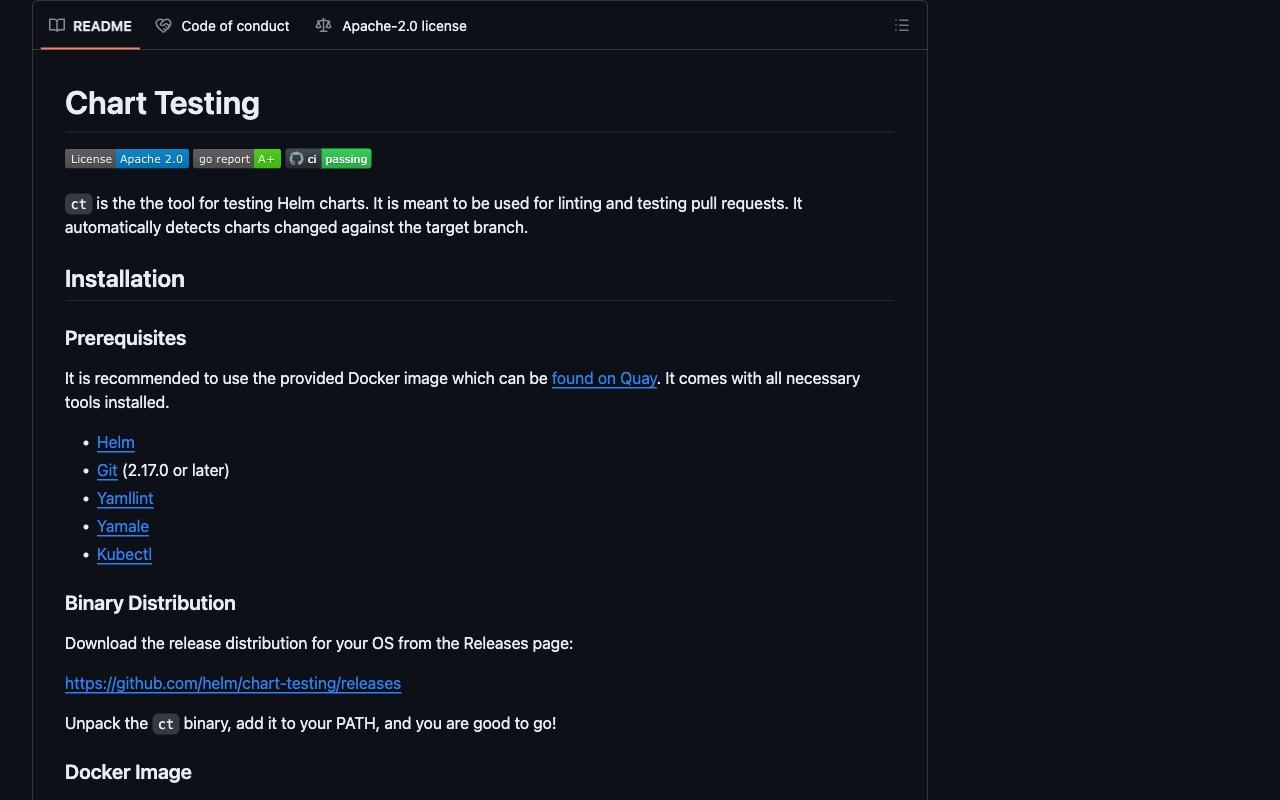Click the ct code snippet in intro paragraph
This screenshot has height=800, width=1280.
[79, 204]
